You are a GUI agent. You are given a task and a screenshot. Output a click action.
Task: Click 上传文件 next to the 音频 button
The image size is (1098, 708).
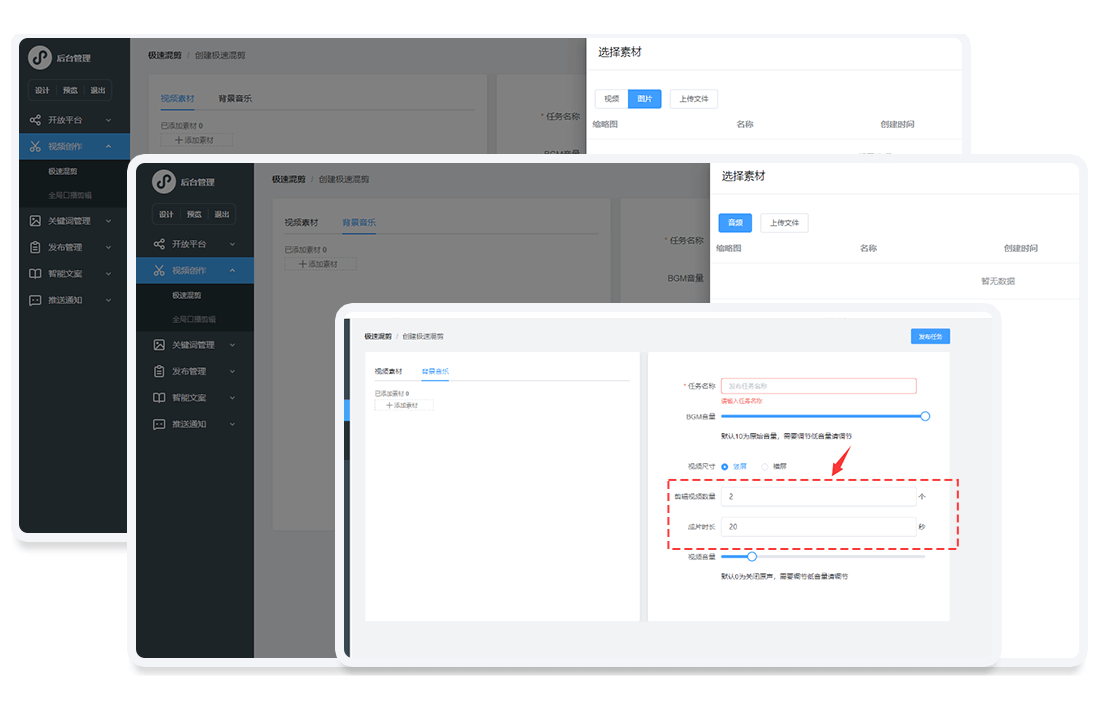pyautogui.click(x=784, y=223)
